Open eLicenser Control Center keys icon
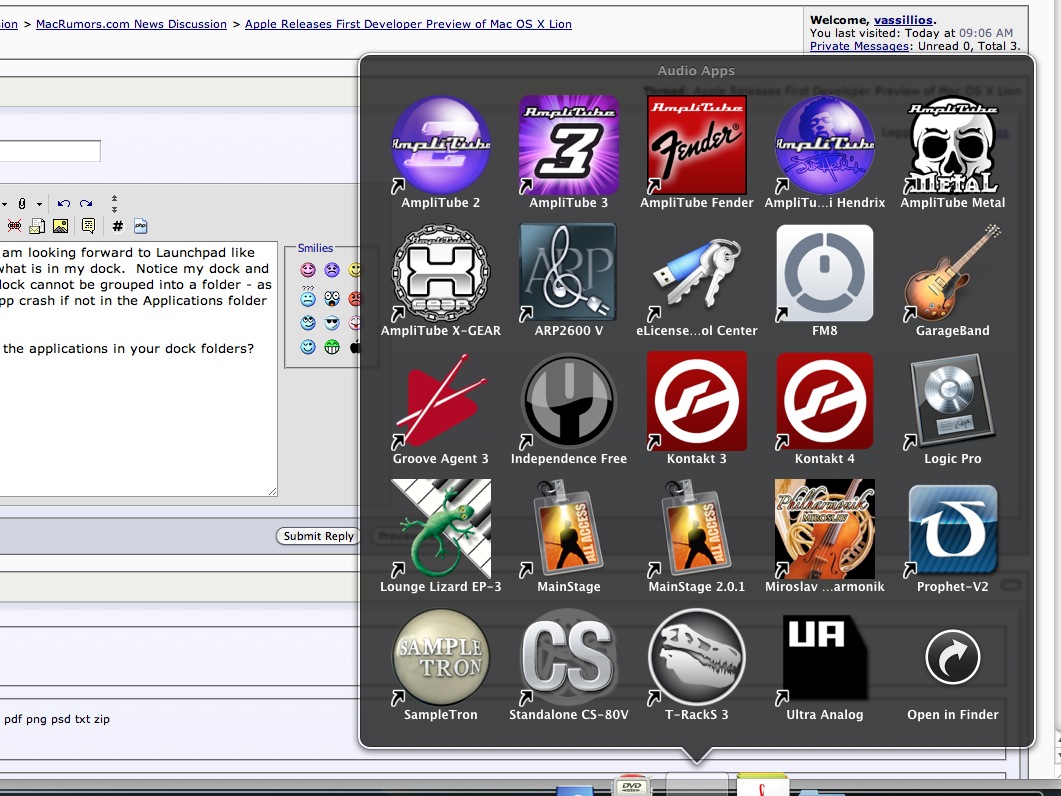This screenshot has height=796, width=1061. coord(696,273)
